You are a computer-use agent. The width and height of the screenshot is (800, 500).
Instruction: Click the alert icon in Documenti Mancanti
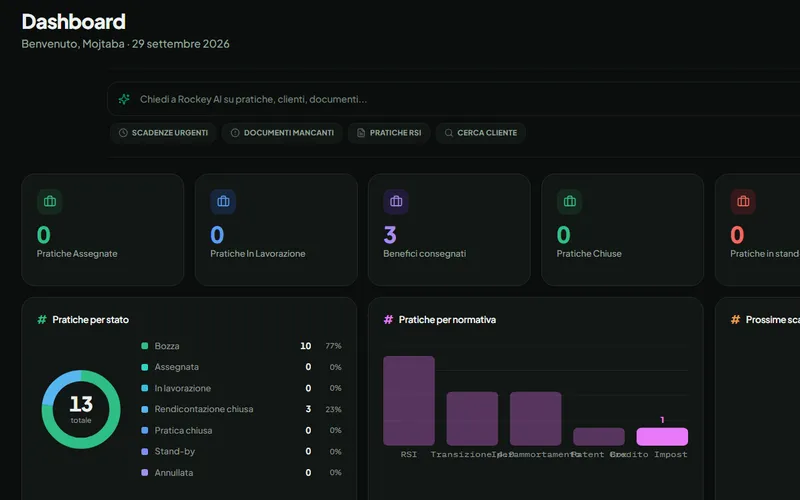pyautogui.click(x=235, y=133)
